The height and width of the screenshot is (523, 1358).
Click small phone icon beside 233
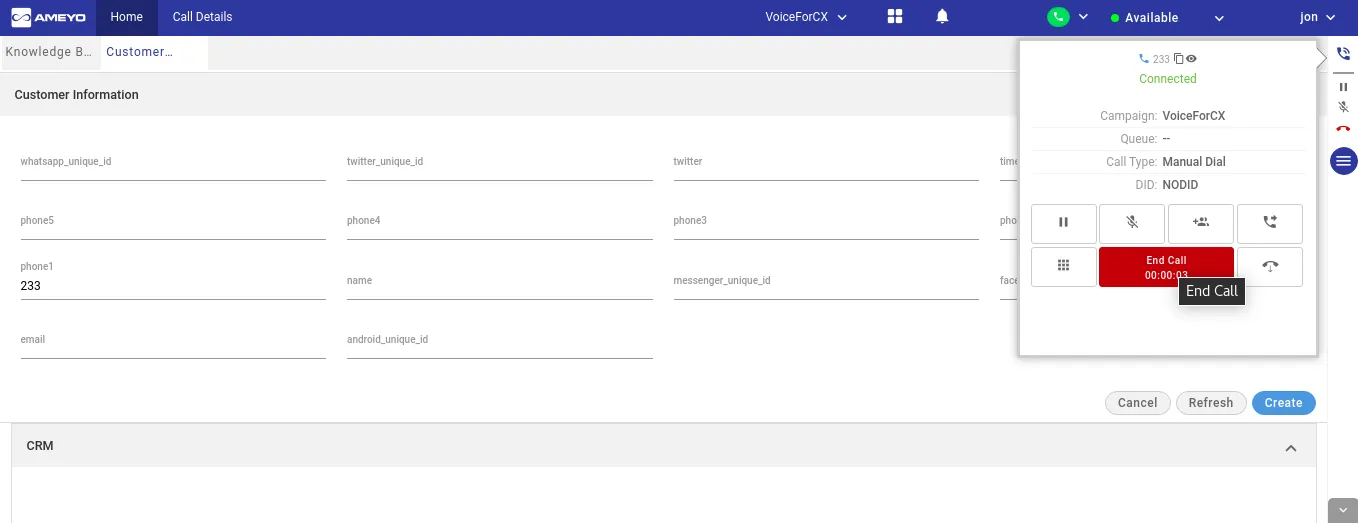point(1144,59)
